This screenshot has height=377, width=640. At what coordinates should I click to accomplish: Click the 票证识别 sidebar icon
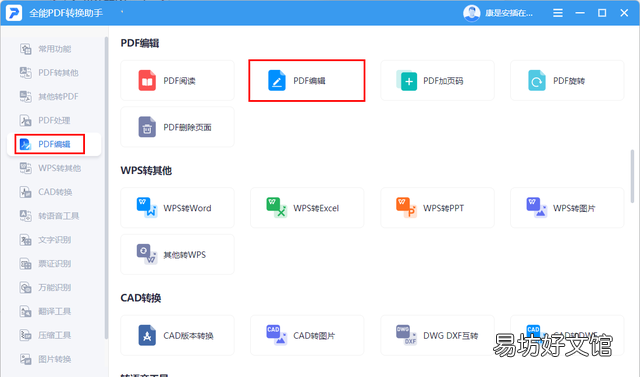pos(25,264)
